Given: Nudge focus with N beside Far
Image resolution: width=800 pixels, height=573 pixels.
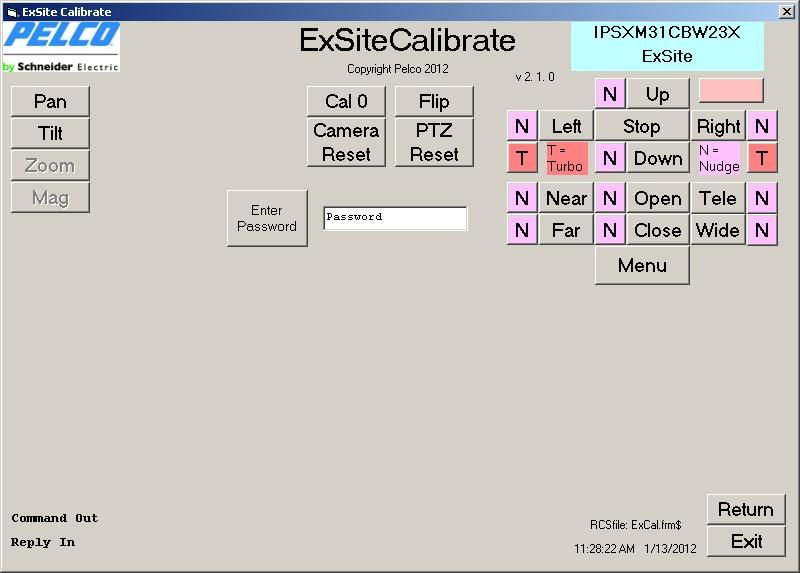Looking at the screenshot, I should 522,230.
